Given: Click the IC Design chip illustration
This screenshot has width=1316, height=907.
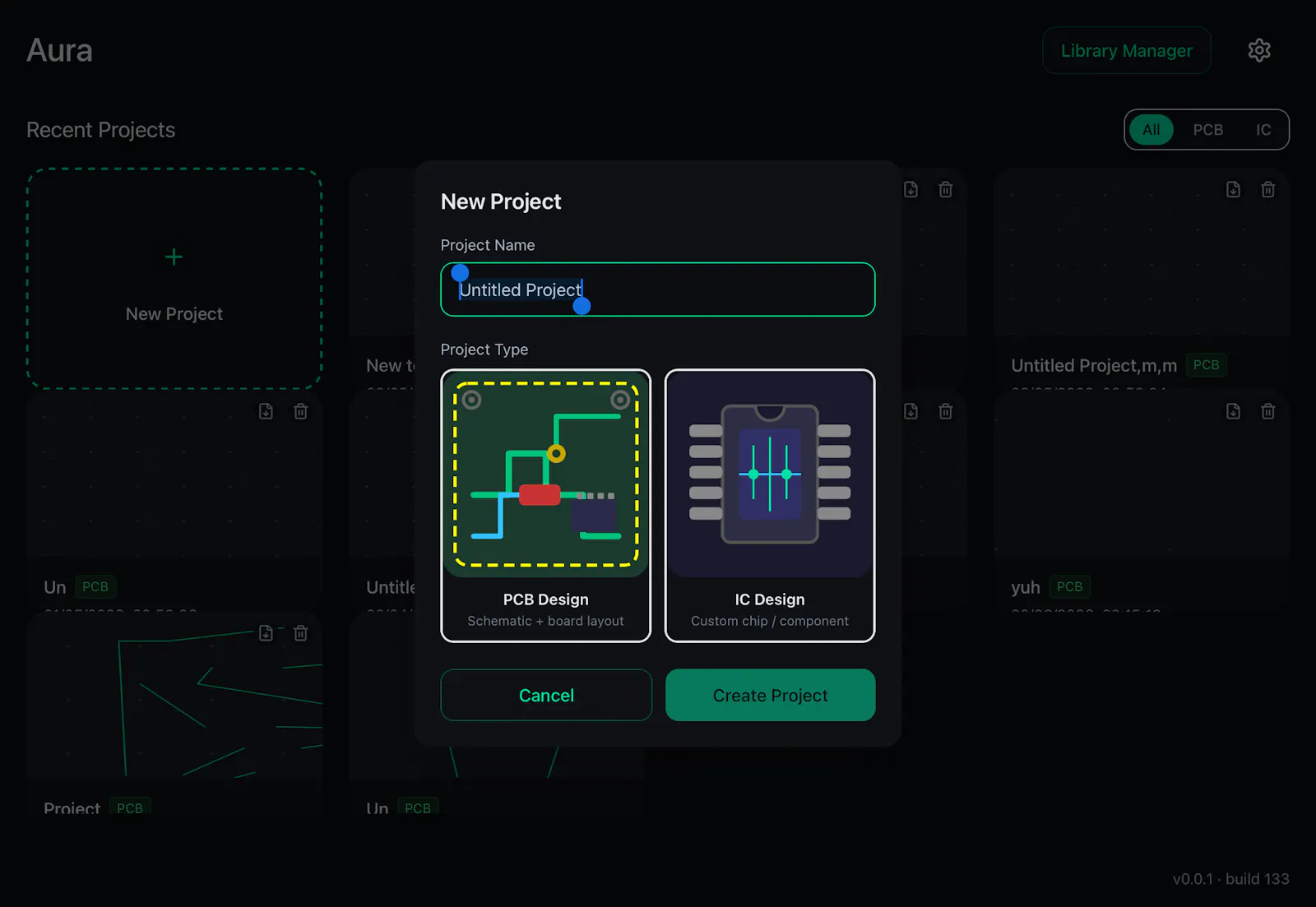Looking at the screenshot, I should (770, 474).
